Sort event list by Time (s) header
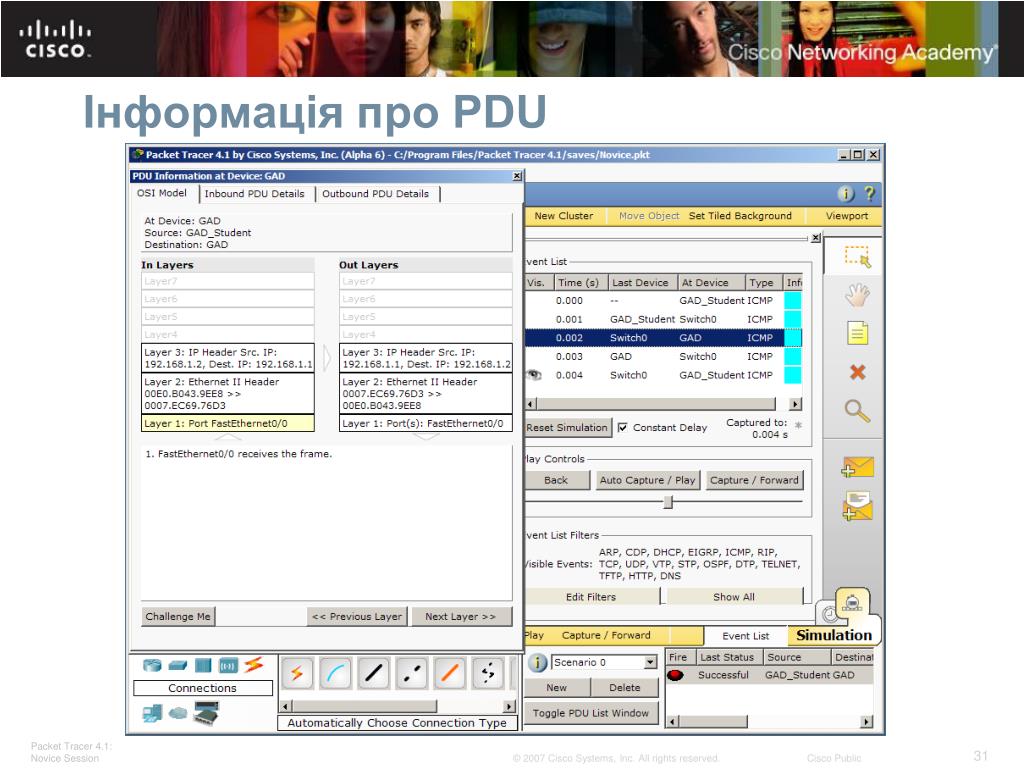 [580, 282]
